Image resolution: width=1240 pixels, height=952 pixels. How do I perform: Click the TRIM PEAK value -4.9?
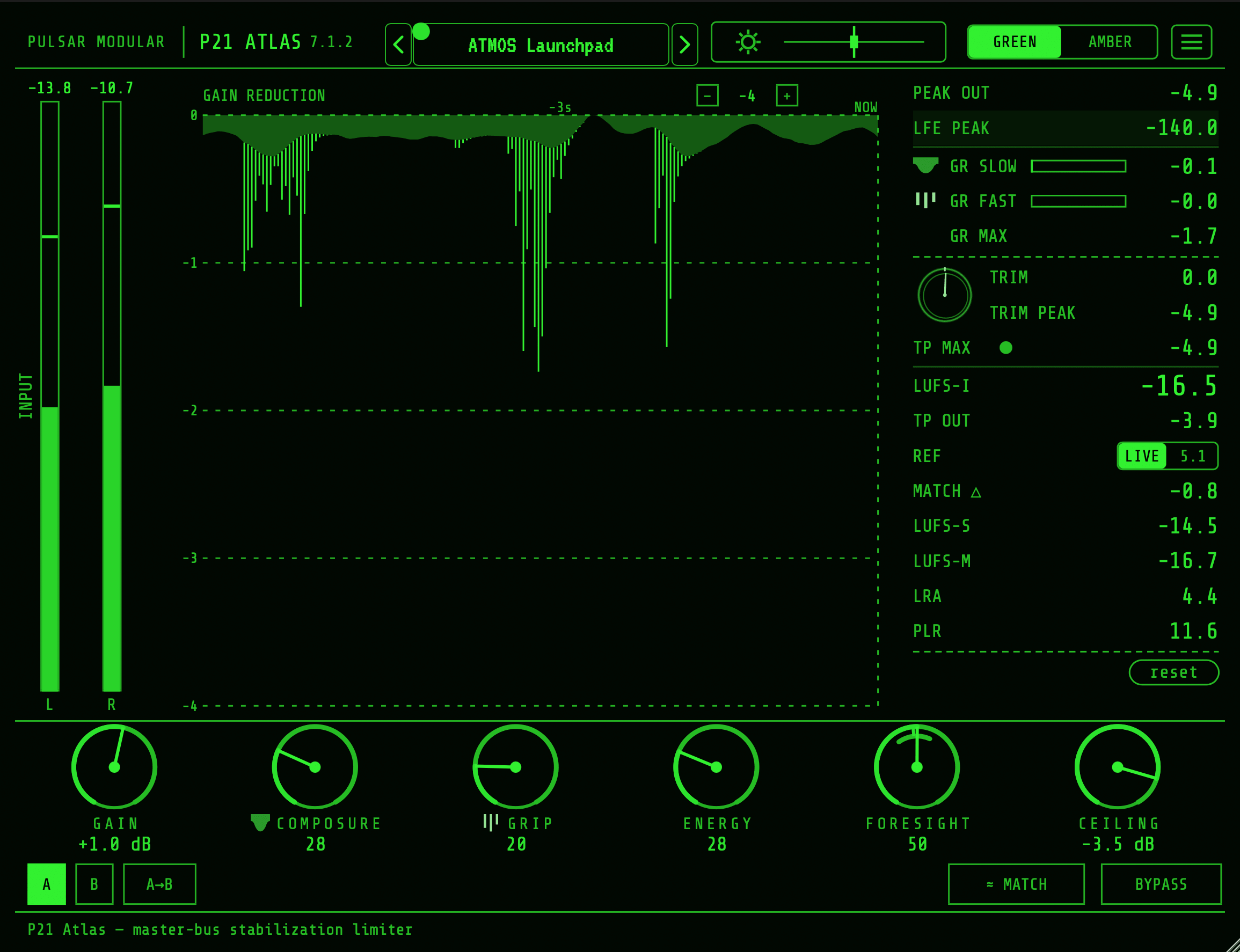[x=1194, y=313]
